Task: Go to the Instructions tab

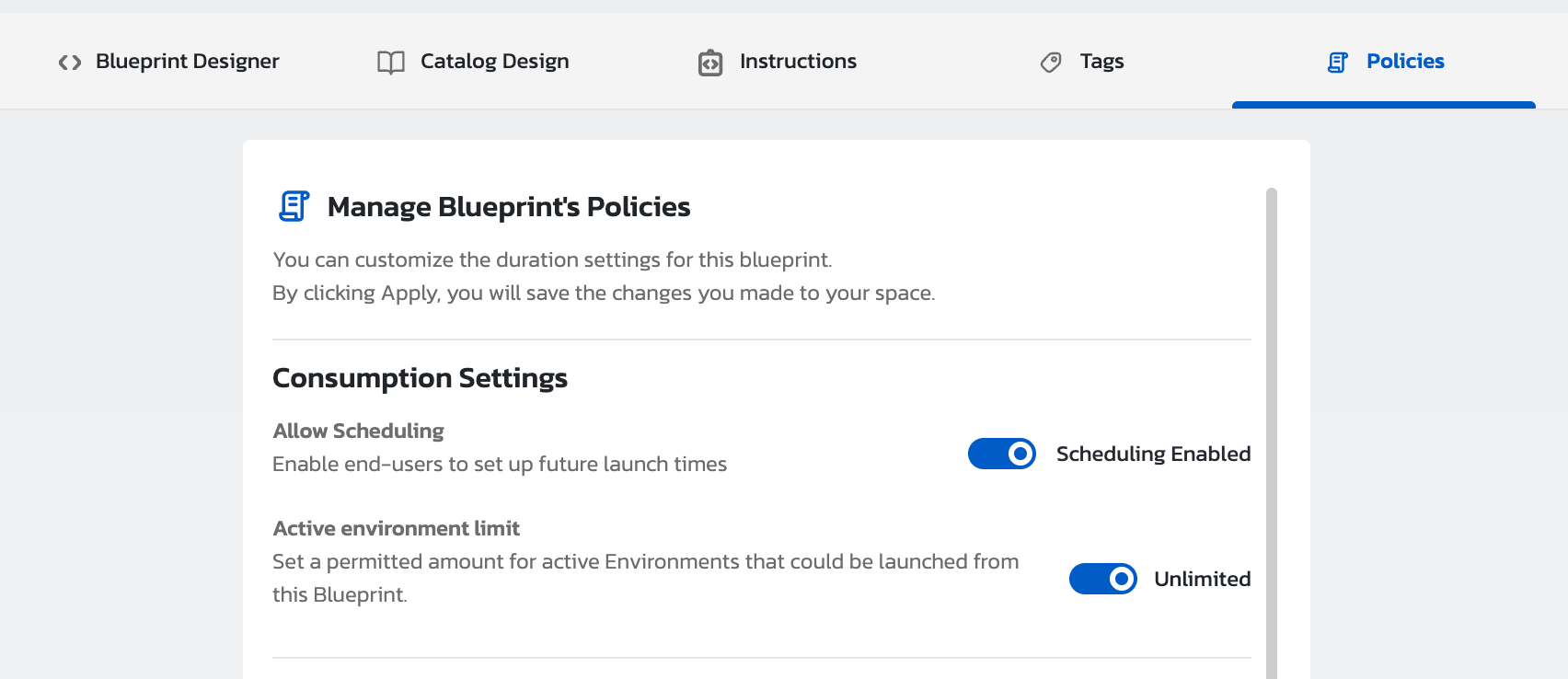Action: click(798, 62)
